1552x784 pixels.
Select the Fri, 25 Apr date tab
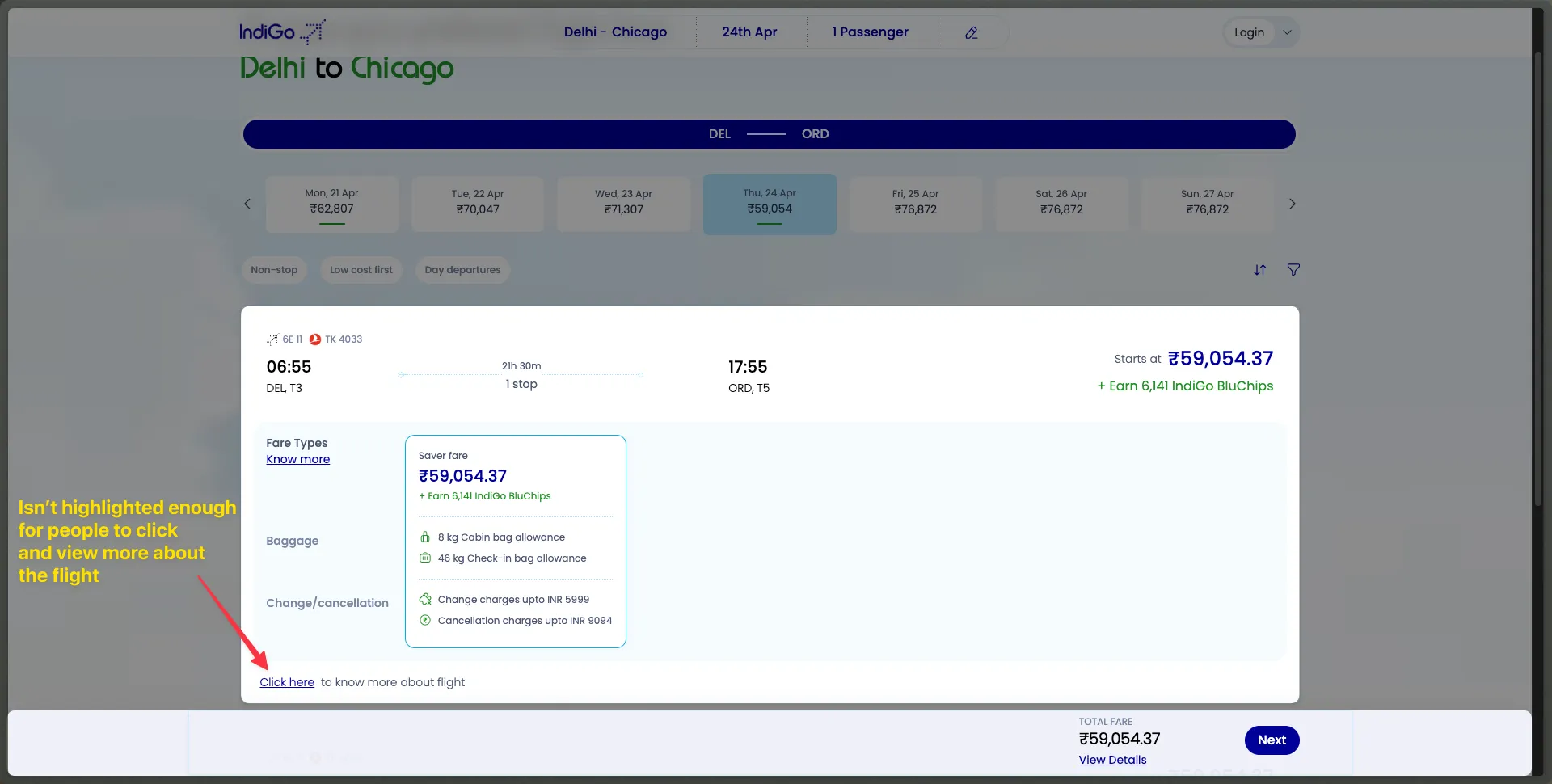point(916,204)
